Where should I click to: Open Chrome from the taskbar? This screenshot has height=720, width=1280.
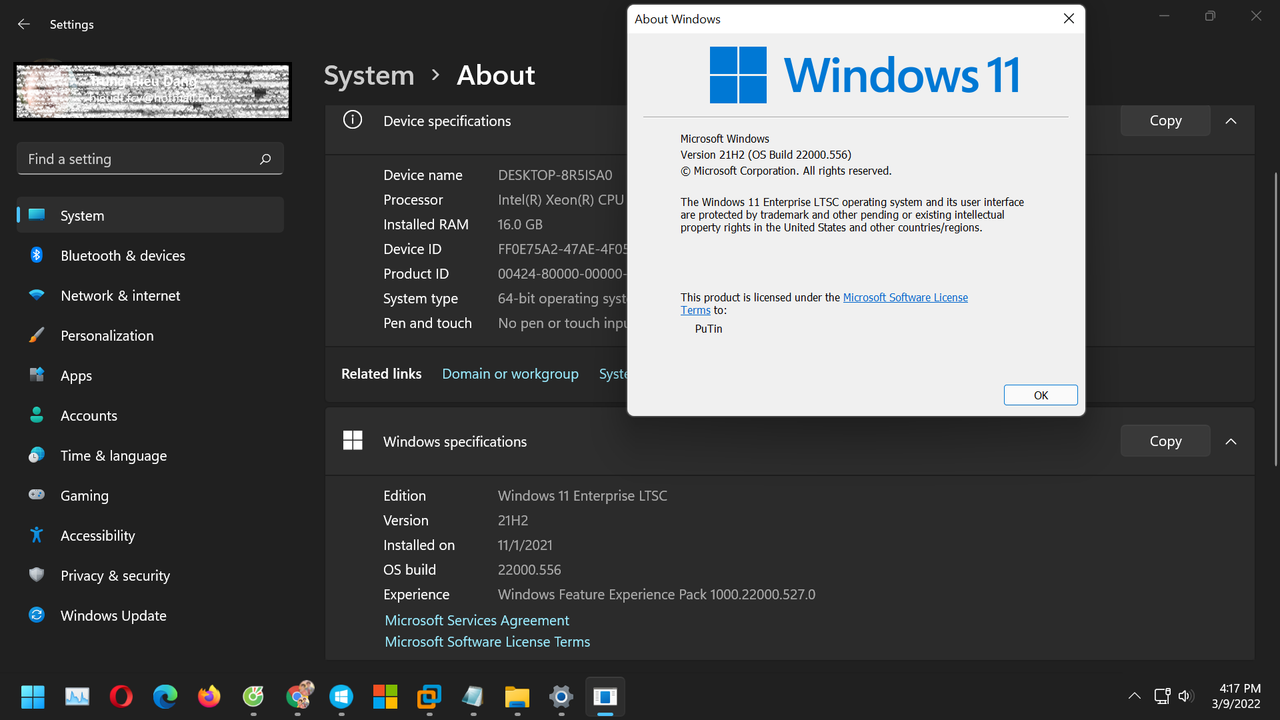point(299,694)
